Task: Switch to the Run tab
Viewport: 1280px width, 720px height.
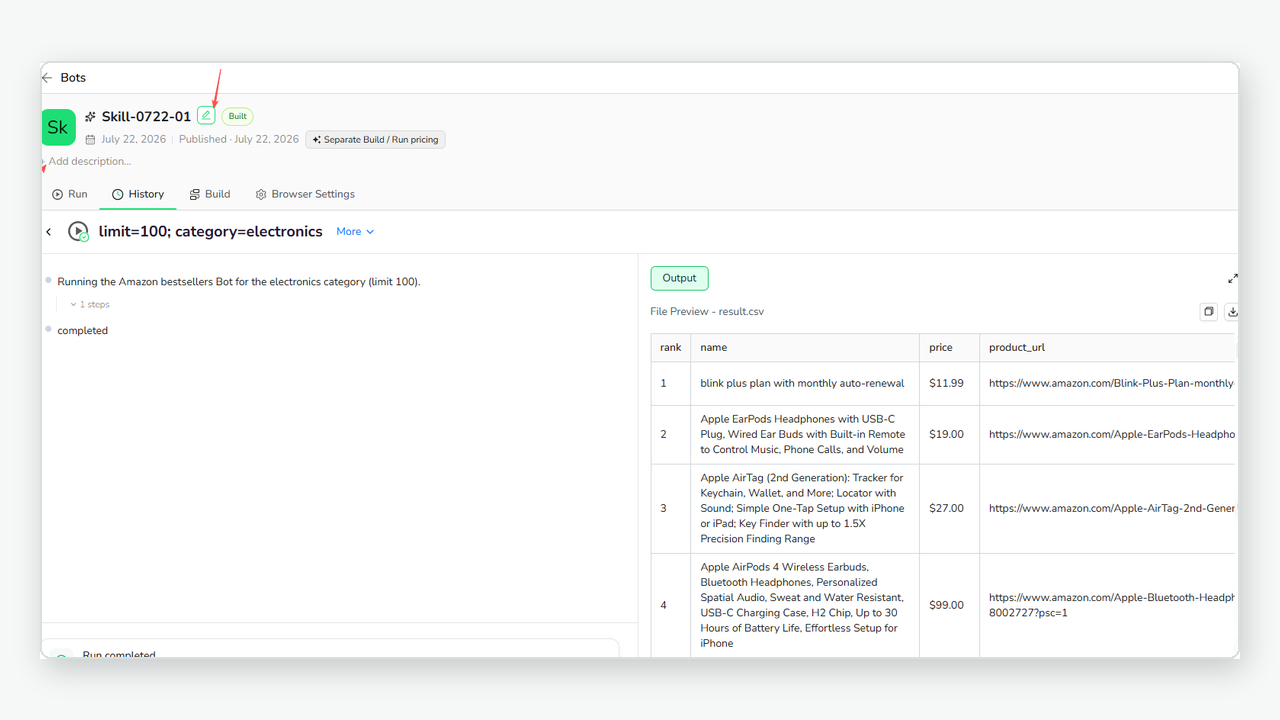Action: coord(70,194)
